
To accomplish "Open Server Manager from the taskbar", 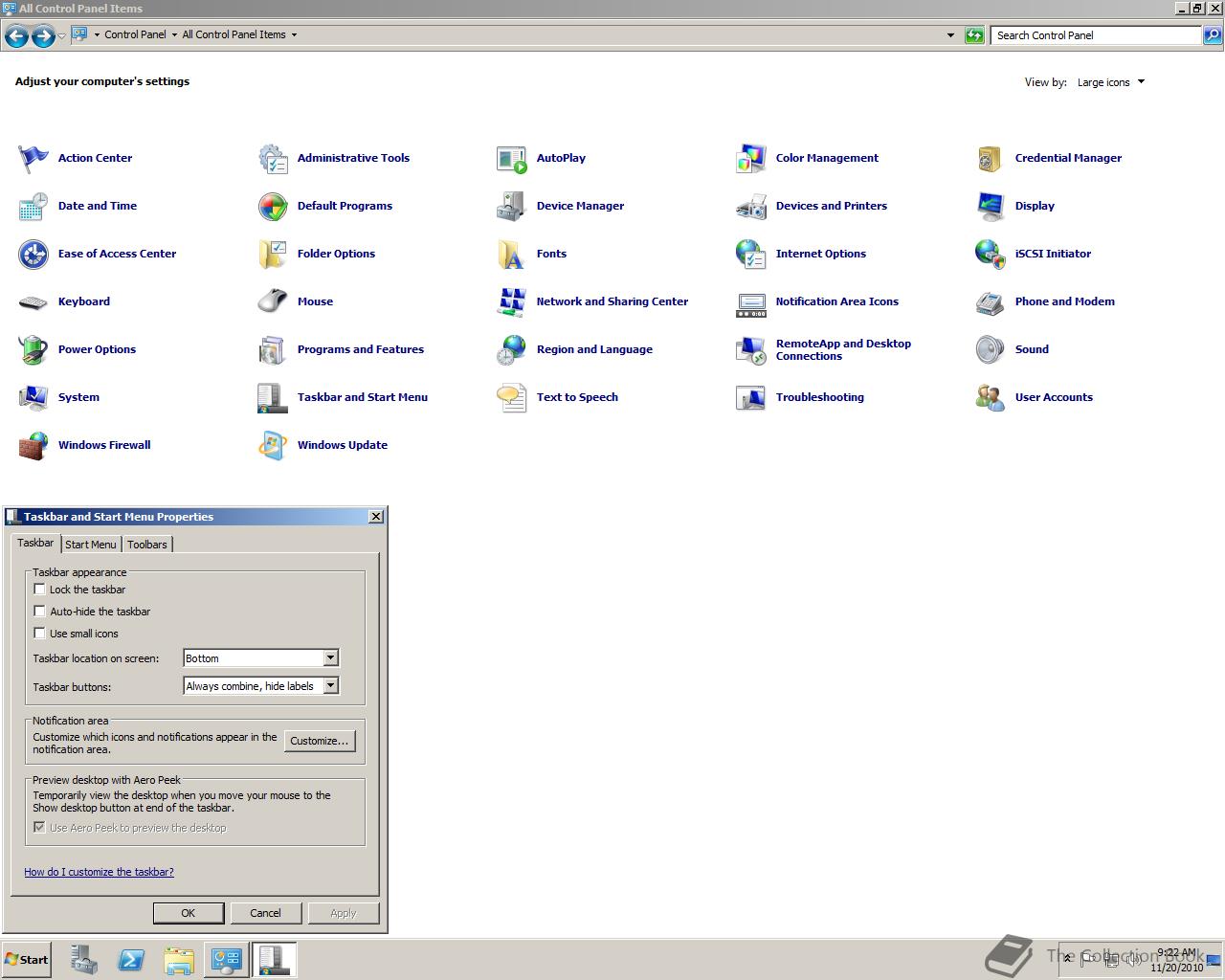I will pos(83,960).
